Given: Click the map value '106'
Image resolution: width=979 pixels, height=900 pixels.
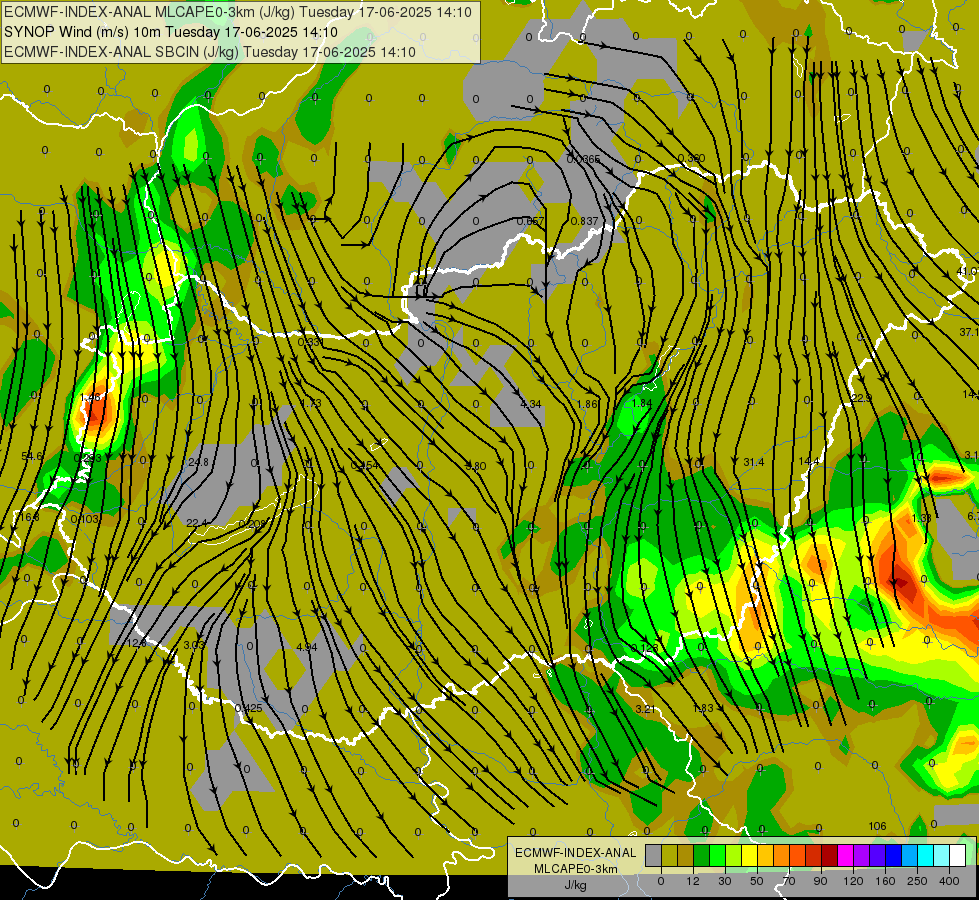Looking at the screenshot, I should point(877,826).
